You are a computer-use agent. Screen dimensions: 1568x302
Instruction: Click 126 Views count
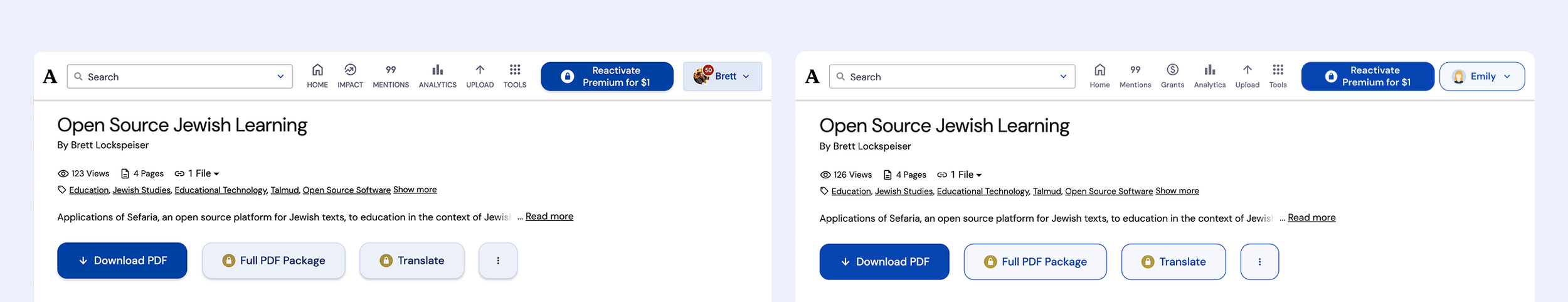pyautogui.click(x=845, y=175)
